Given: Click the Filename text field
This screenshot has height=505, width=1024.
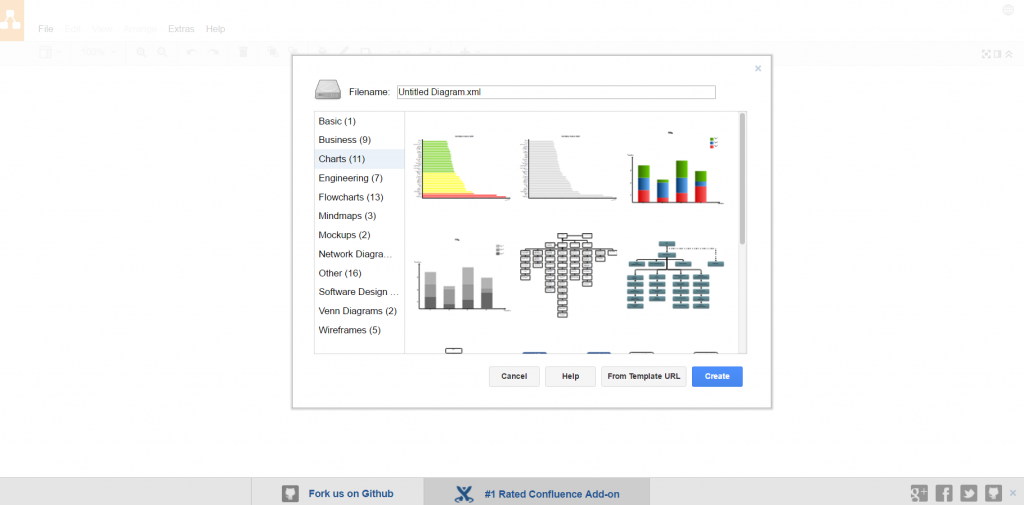Looking at the screenshot, I should 556,92.
